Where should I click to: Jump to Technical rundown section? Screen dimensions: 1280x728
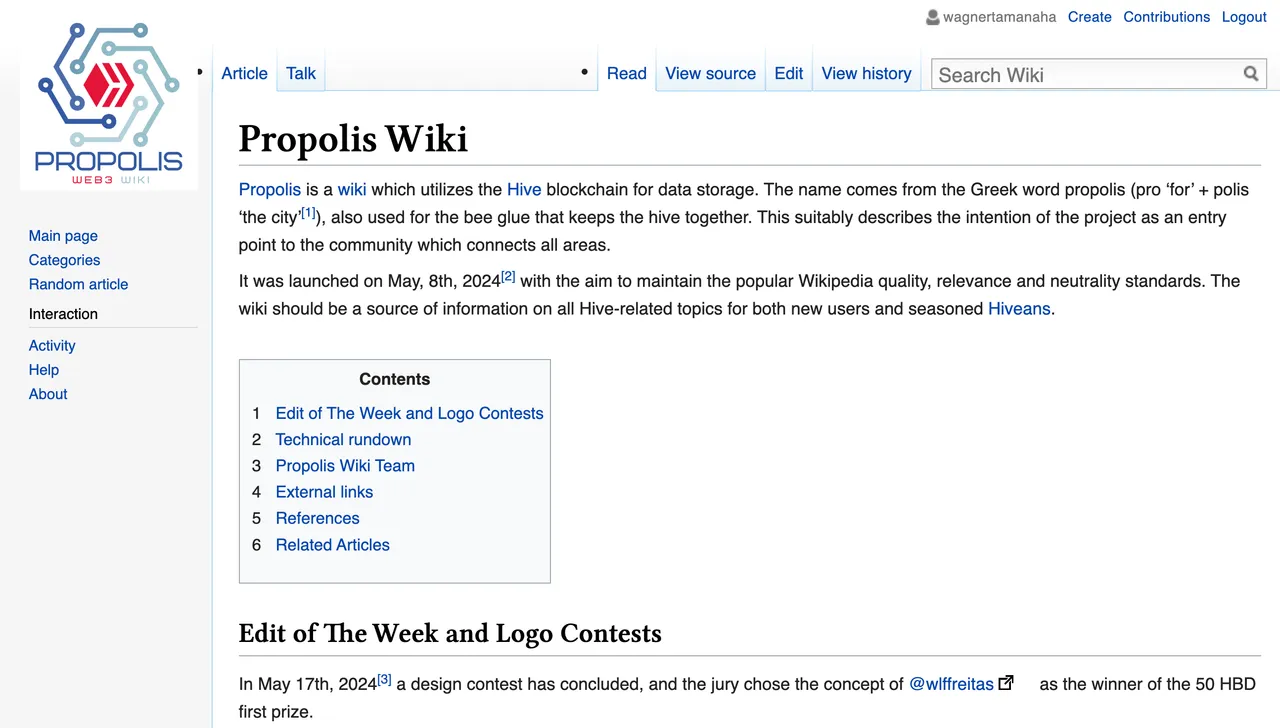click(x=343, y=440)
